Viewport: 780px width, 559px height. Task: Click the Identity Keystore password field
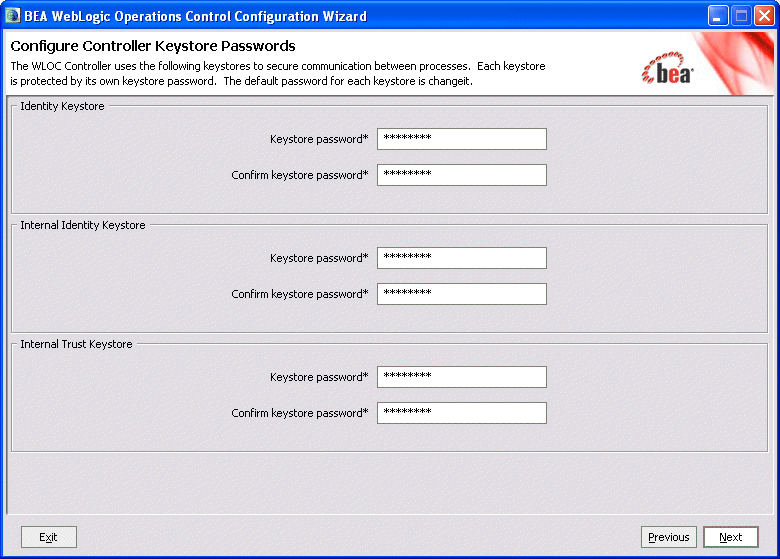pyautogui.click(x=462, y=139)
